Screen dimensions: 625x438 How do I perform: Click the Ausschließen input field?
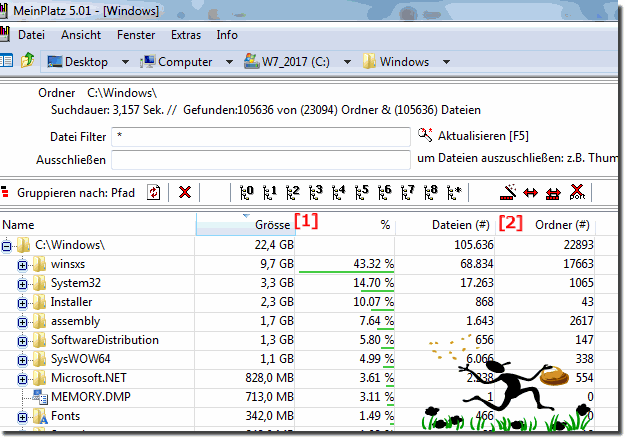coord(261,160)
